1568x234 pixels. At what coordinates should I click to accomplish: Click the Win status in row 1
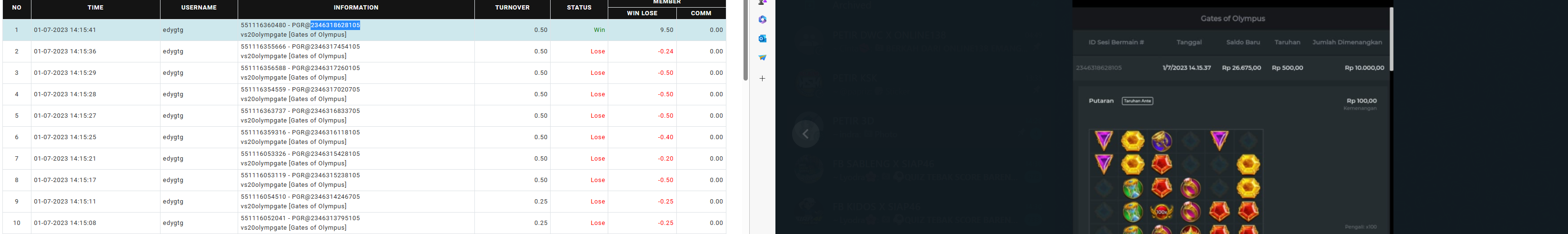(x=600, y=30)
